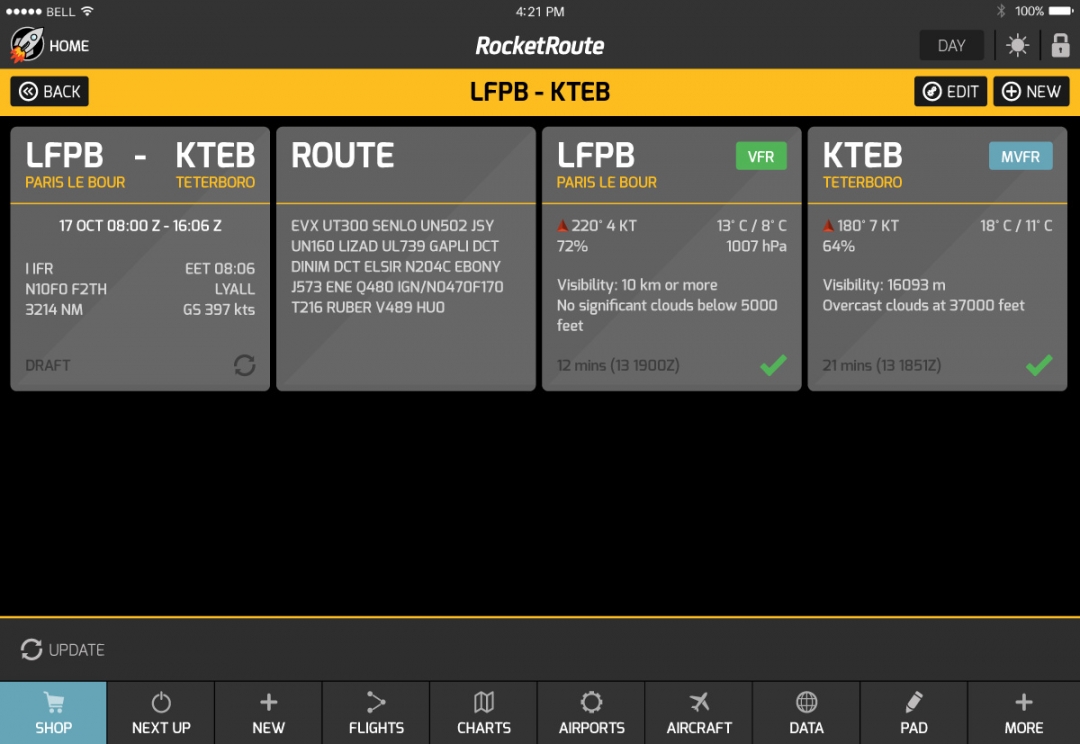Tap 3214 NM distance value
The image size is (1080, 744).
pos(54,310)
